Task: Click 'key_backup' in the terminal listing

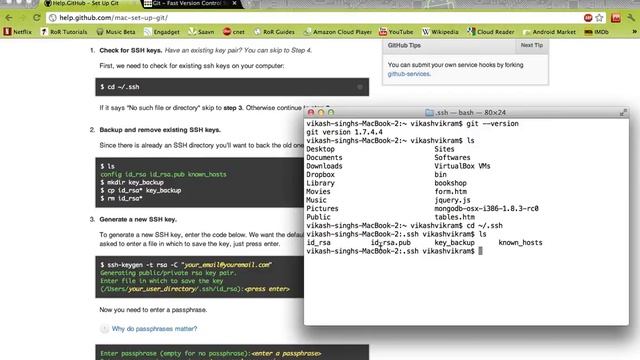Action: click(454, 242)
